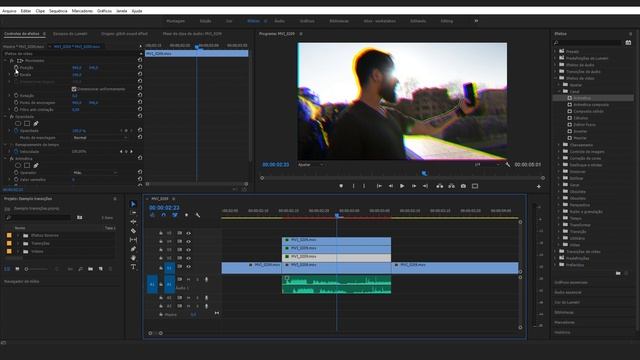640x360 pixels.
Task: Click the rectangle mask icon under Opacidade
Action: 27,123
